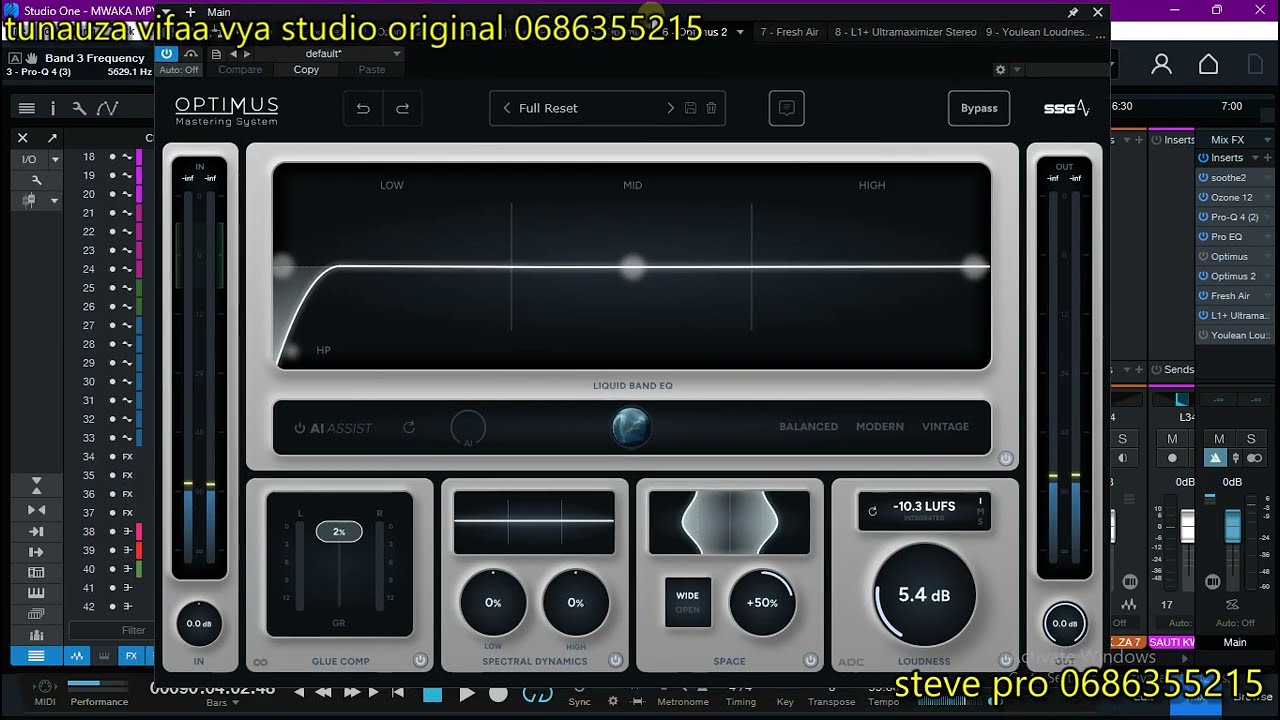Click the Compare button

240,70
